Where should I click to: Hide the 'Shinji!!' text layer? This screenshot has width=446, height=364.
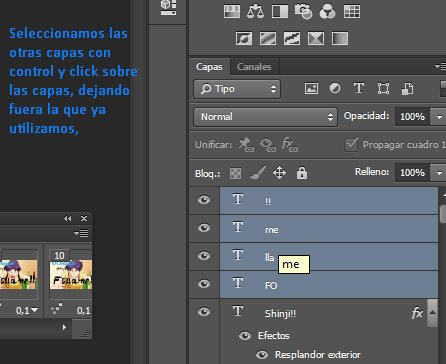click(204, 312)
